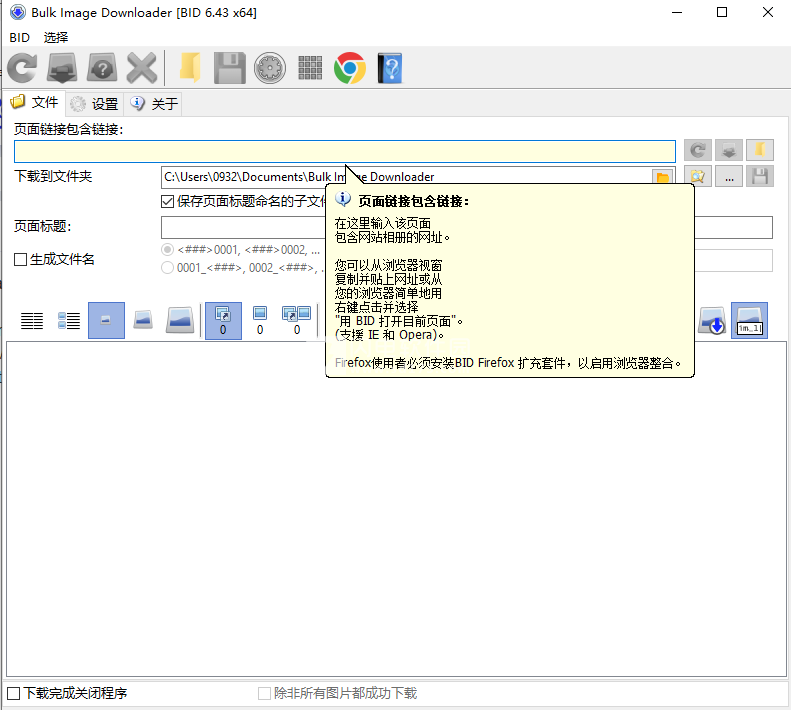
Task: Toggle 保存页面标题命名的子文件 checkbox
Action: point(167,201)
